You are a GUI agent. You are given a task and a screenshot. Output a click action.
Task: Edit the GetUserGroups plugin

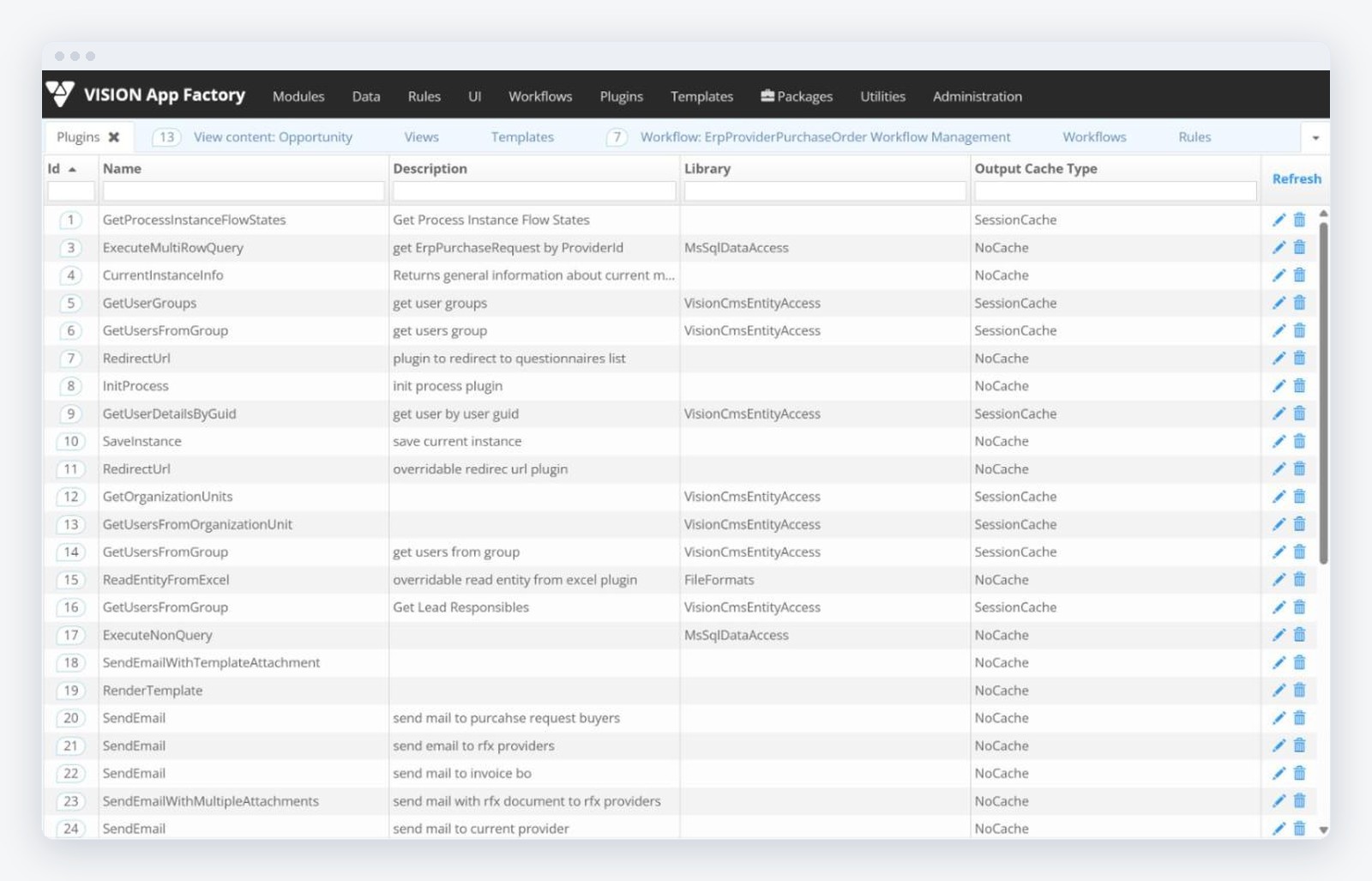[x=1279, y=303]
